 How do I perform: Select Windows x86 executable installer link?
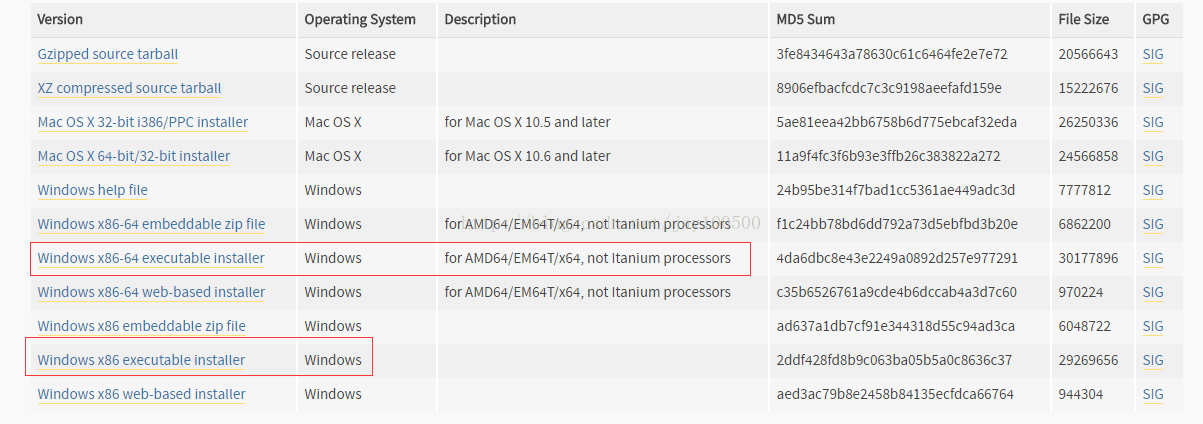(141, 360)
